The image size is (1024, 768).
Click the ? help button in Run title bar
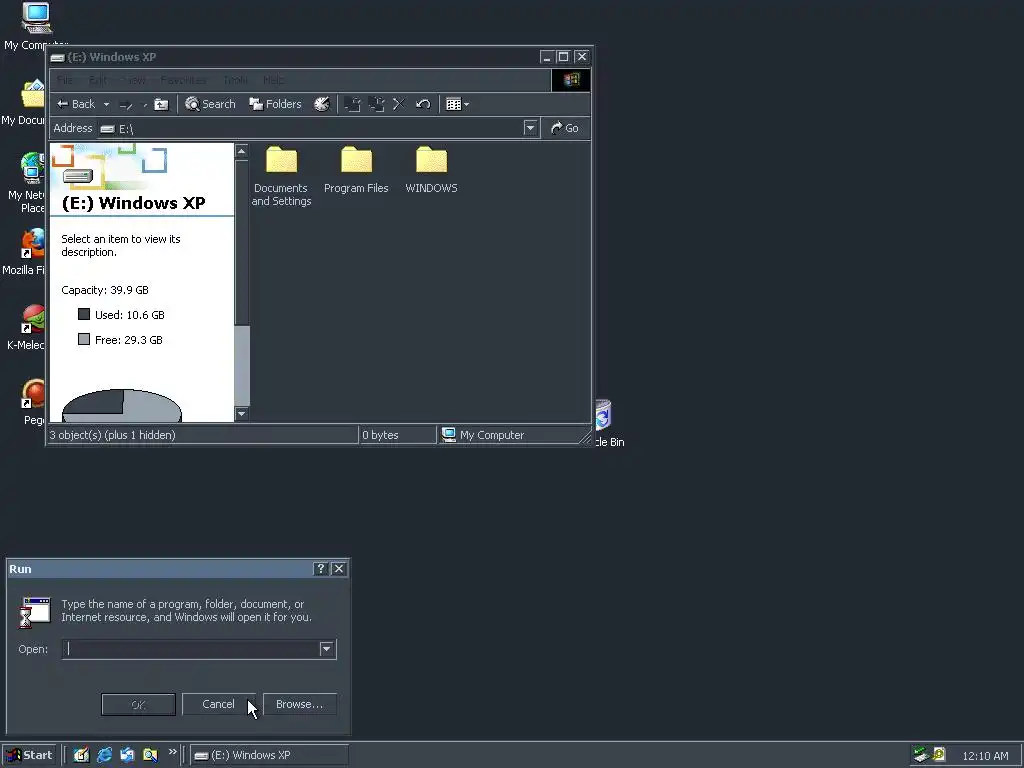(321, 569)
